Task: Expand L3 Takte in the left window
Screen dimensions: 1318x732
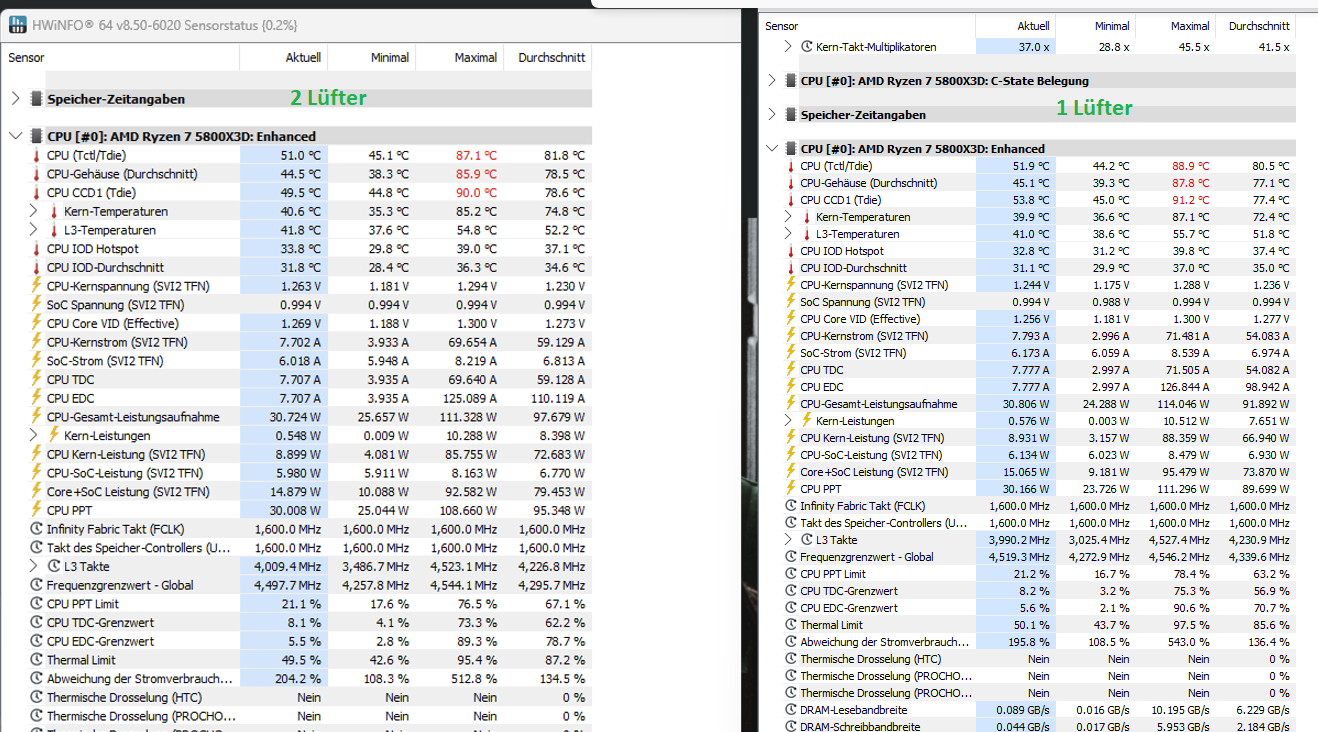Action: pos(33,566)
